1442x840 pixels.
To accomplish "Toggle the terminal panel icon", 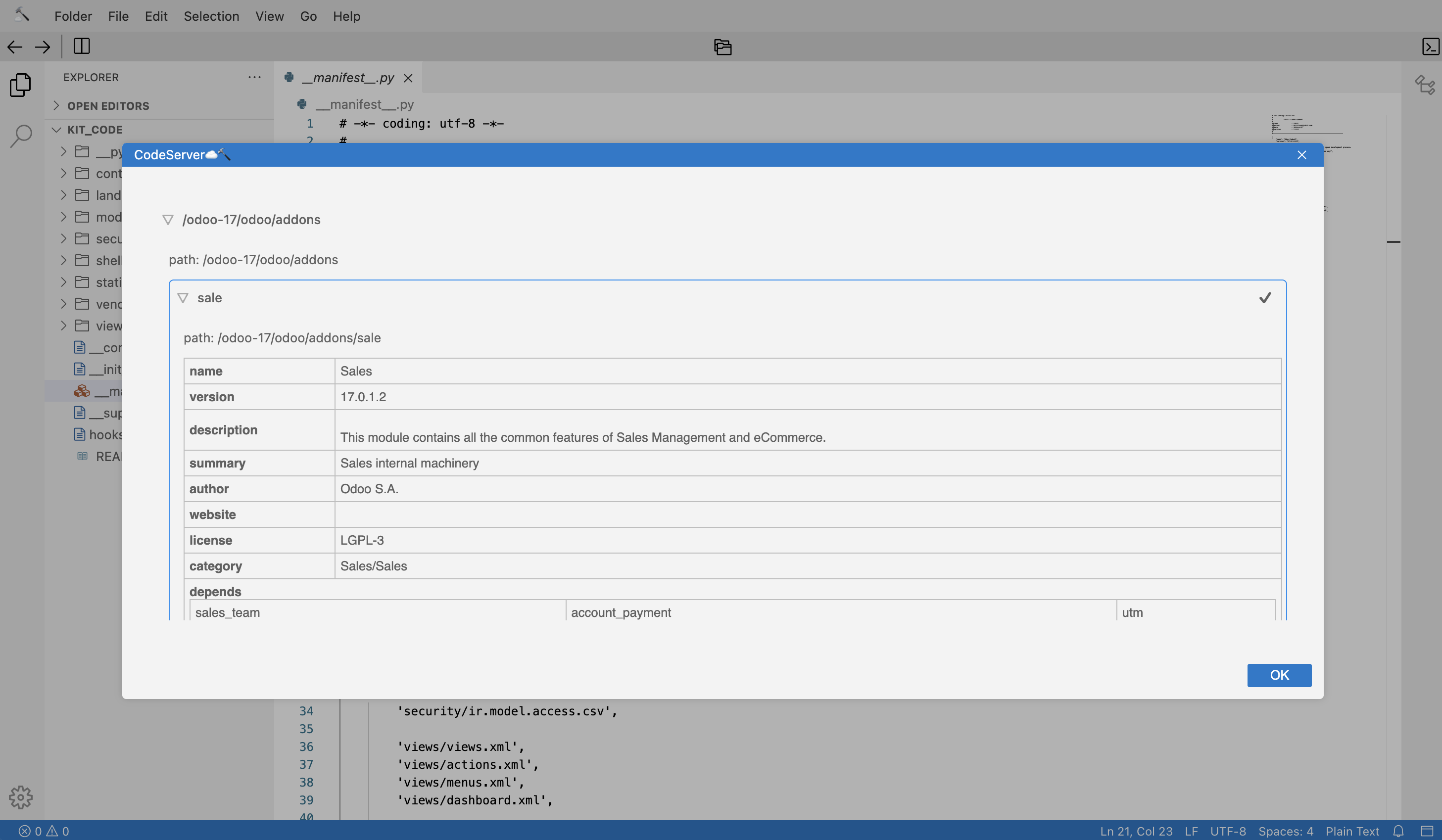I will coord(1430,47).
